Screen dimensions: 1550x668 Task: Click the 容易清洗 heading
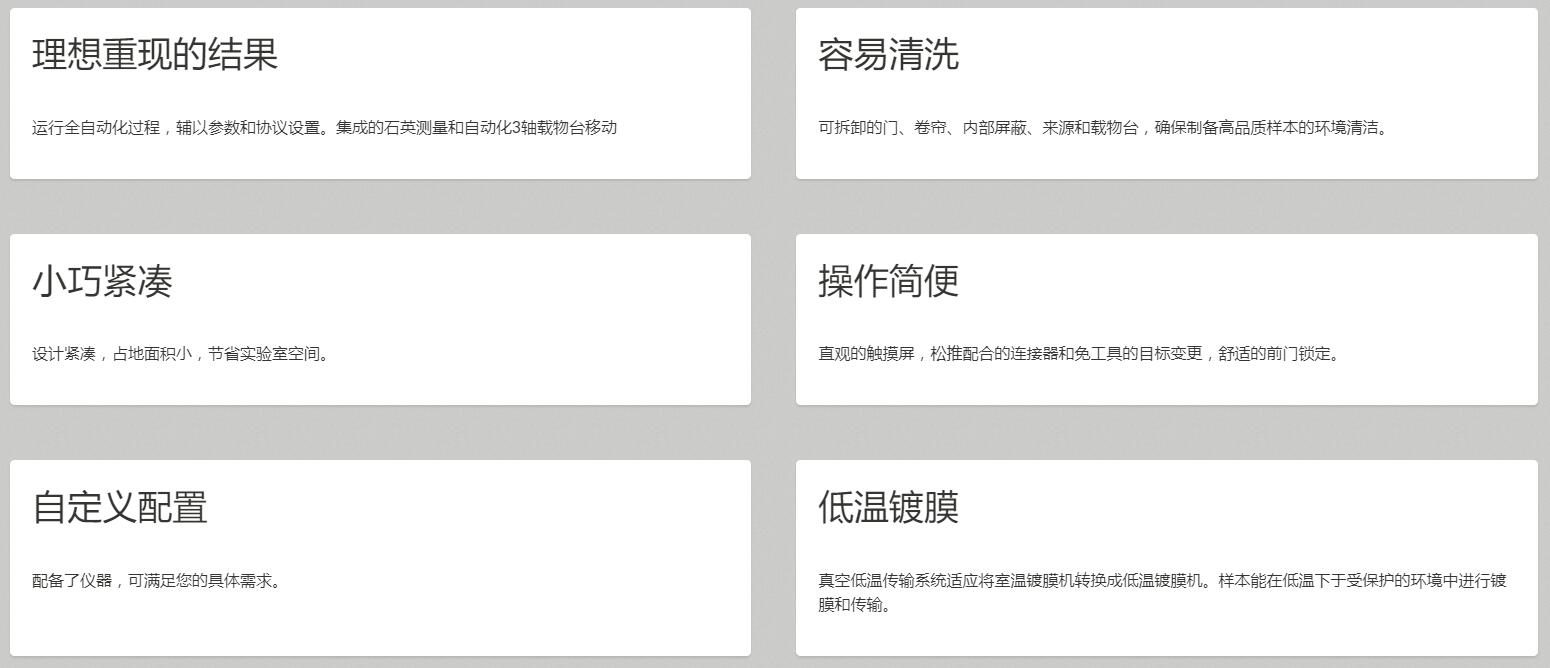(888, 55)
